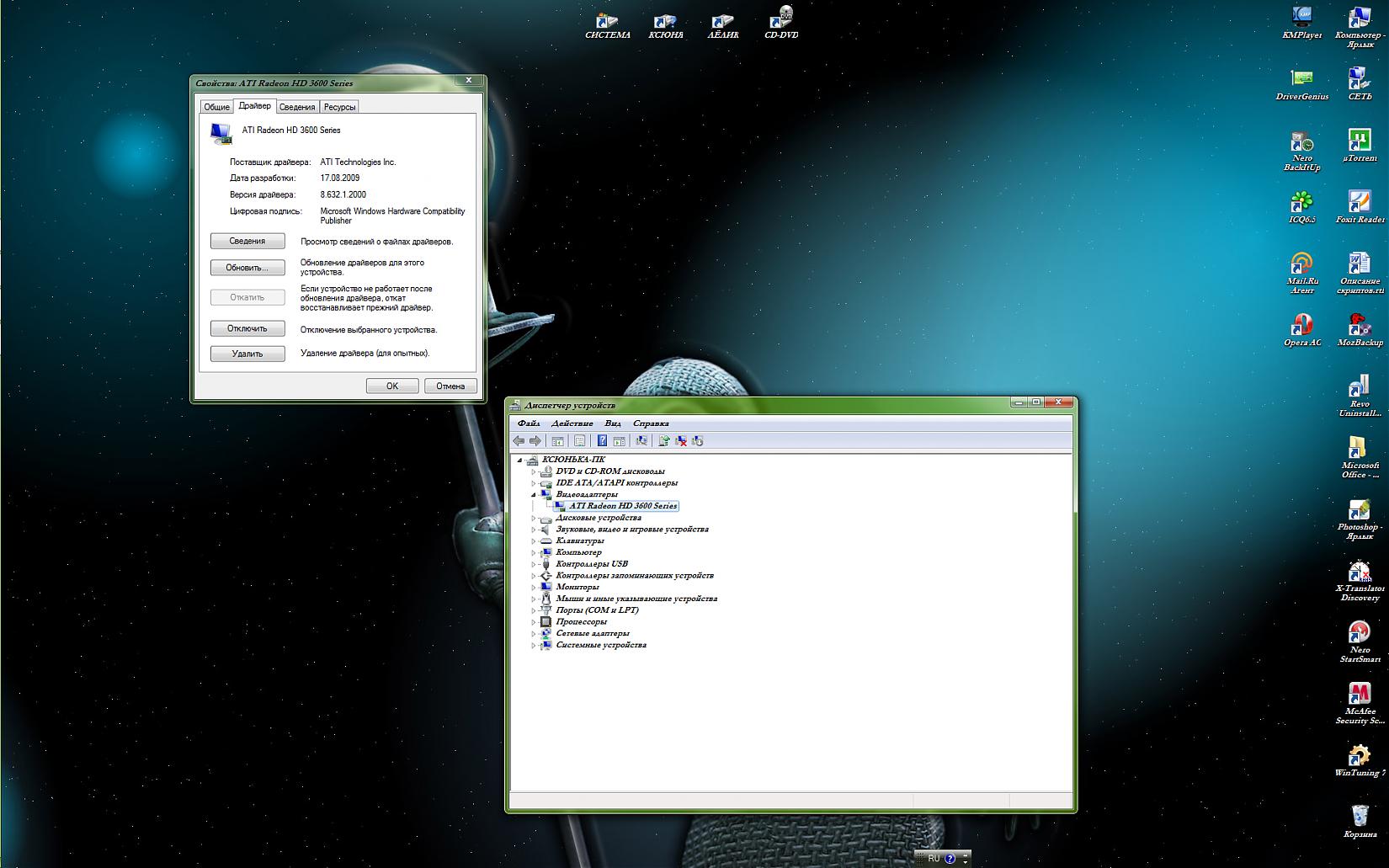1389x868 pixels.
Task: Expand the Процессоры category
Action: 534,623
